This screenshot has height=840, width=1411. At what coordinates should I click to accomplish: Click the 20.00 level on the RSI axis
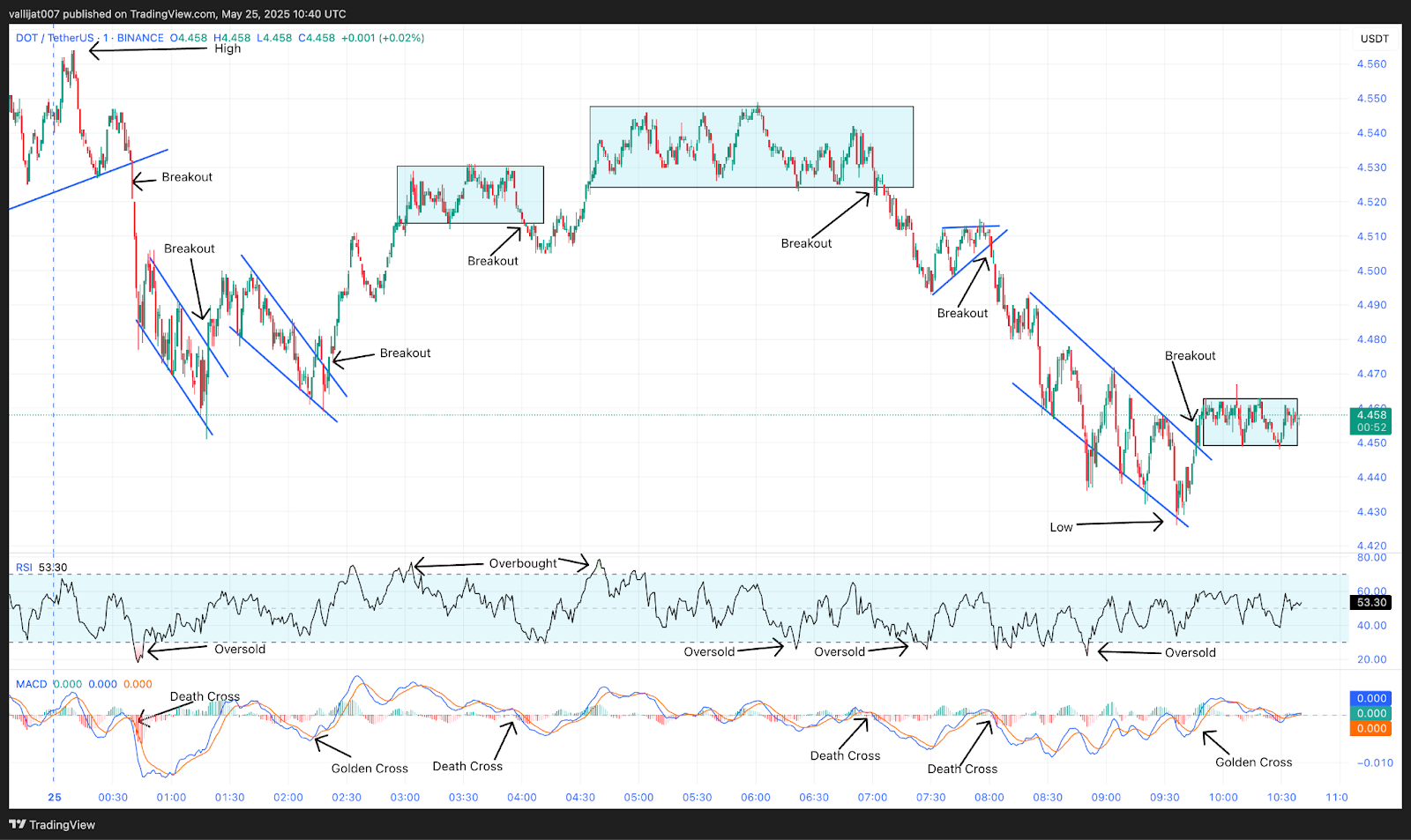pos(1371,659)
